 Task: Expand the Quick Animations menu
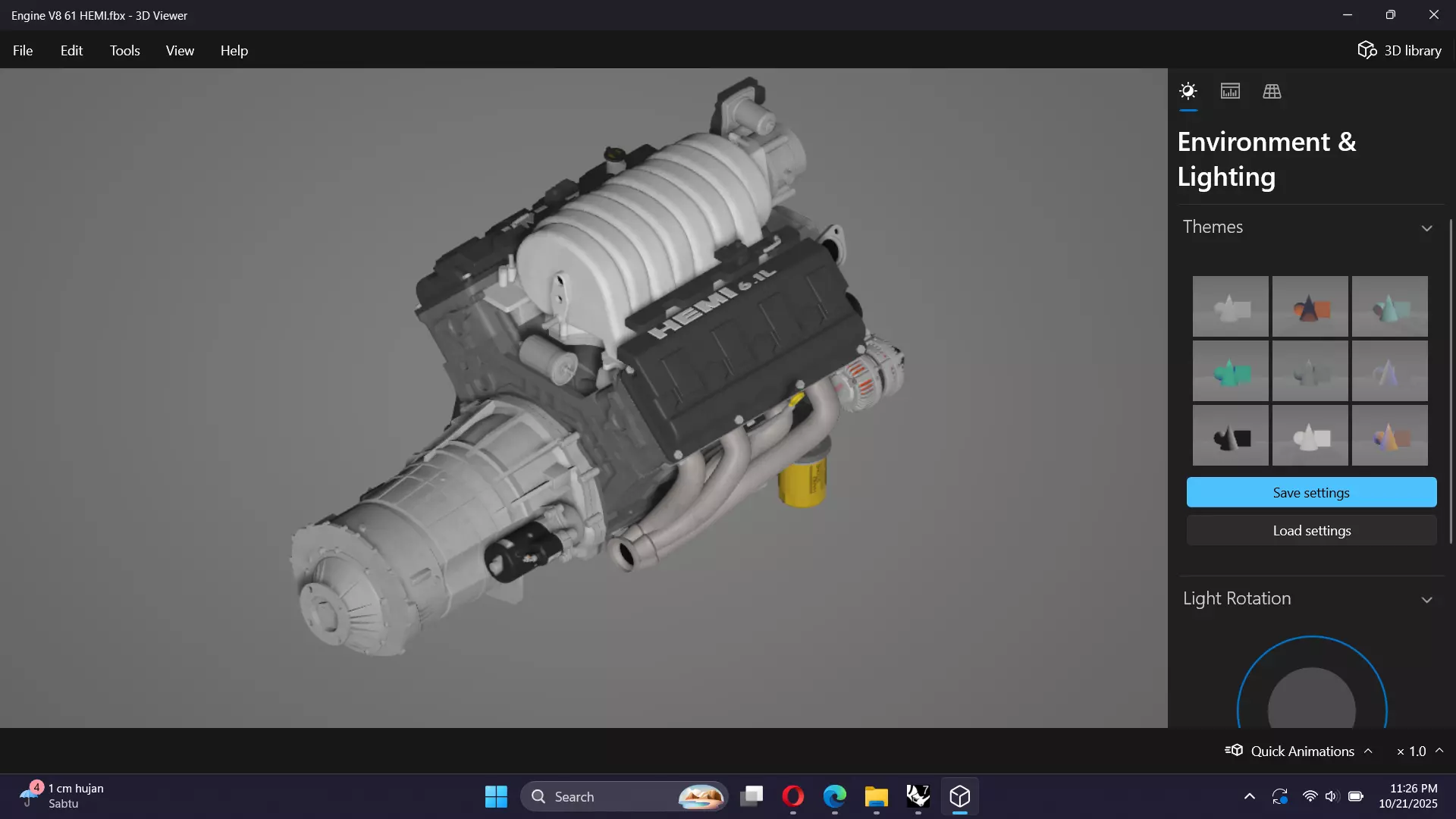pyautogui.click(x=1299, y=751)
